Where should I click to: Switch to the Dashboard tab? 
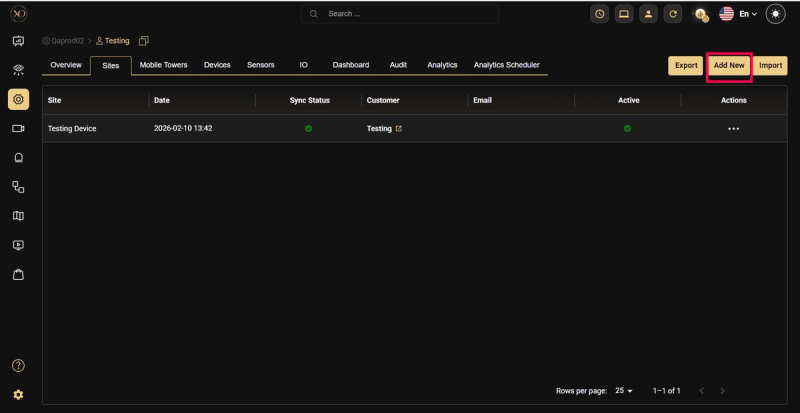tap(351, 65)
